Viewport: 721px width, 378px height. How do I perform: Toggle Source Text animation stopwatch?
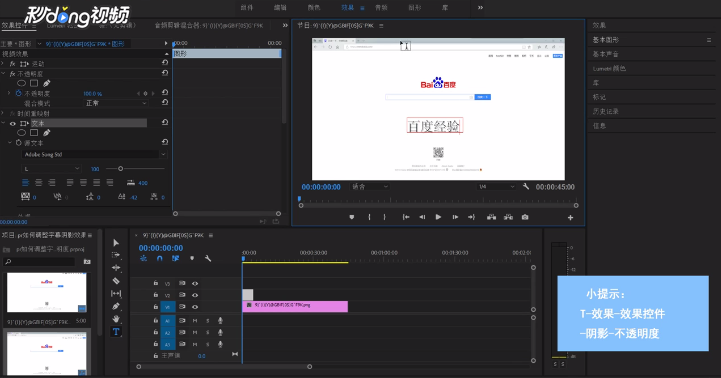[x=18, y=143]
